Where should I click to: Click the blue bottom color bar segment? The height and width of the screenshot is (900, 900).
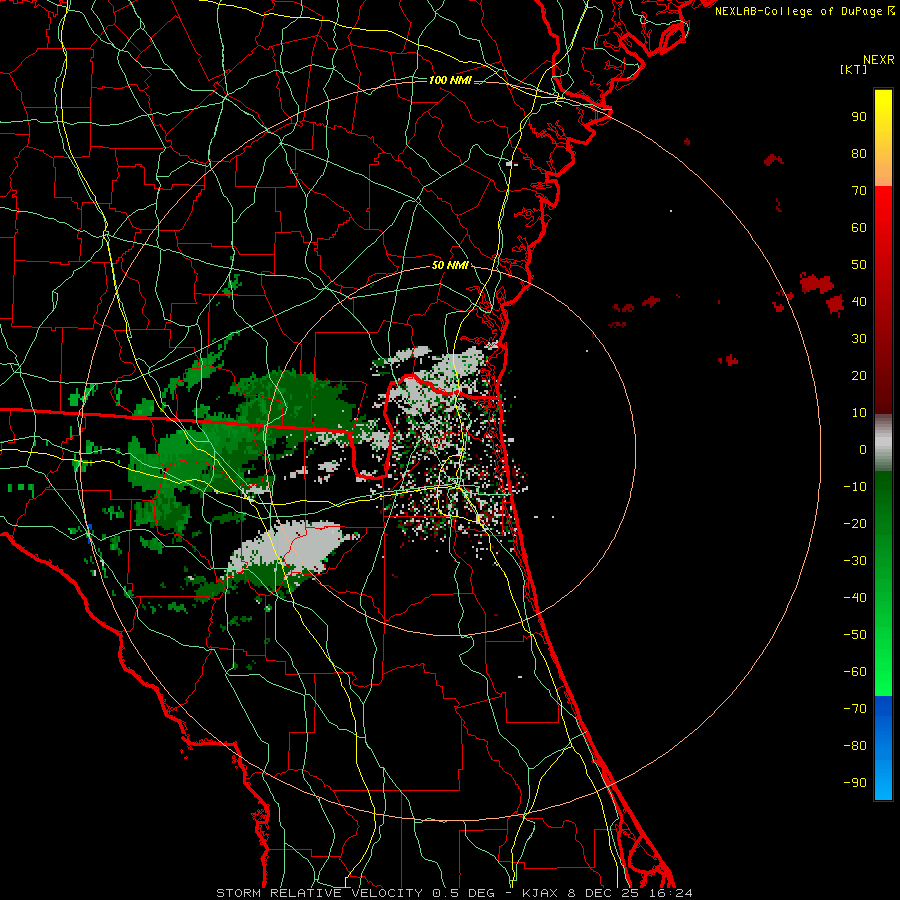883,748
